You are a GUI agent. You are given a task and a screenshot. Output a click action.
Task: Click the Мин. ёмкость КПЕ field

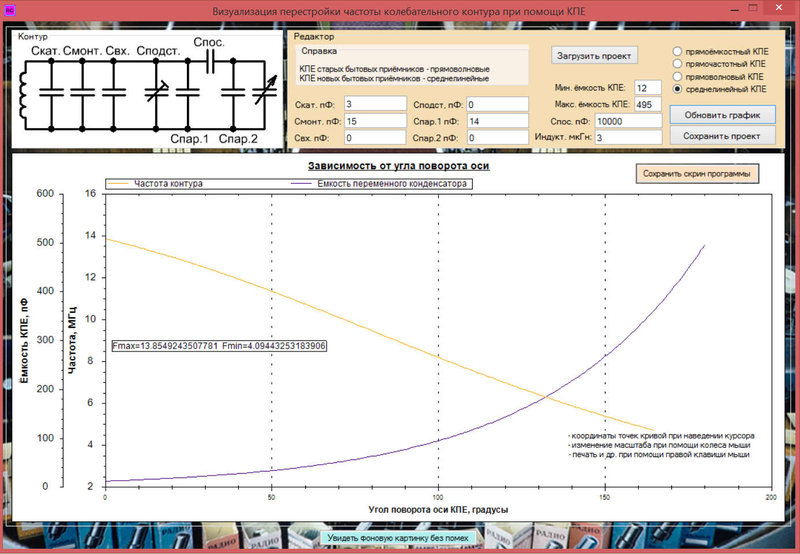coord(647,88)
